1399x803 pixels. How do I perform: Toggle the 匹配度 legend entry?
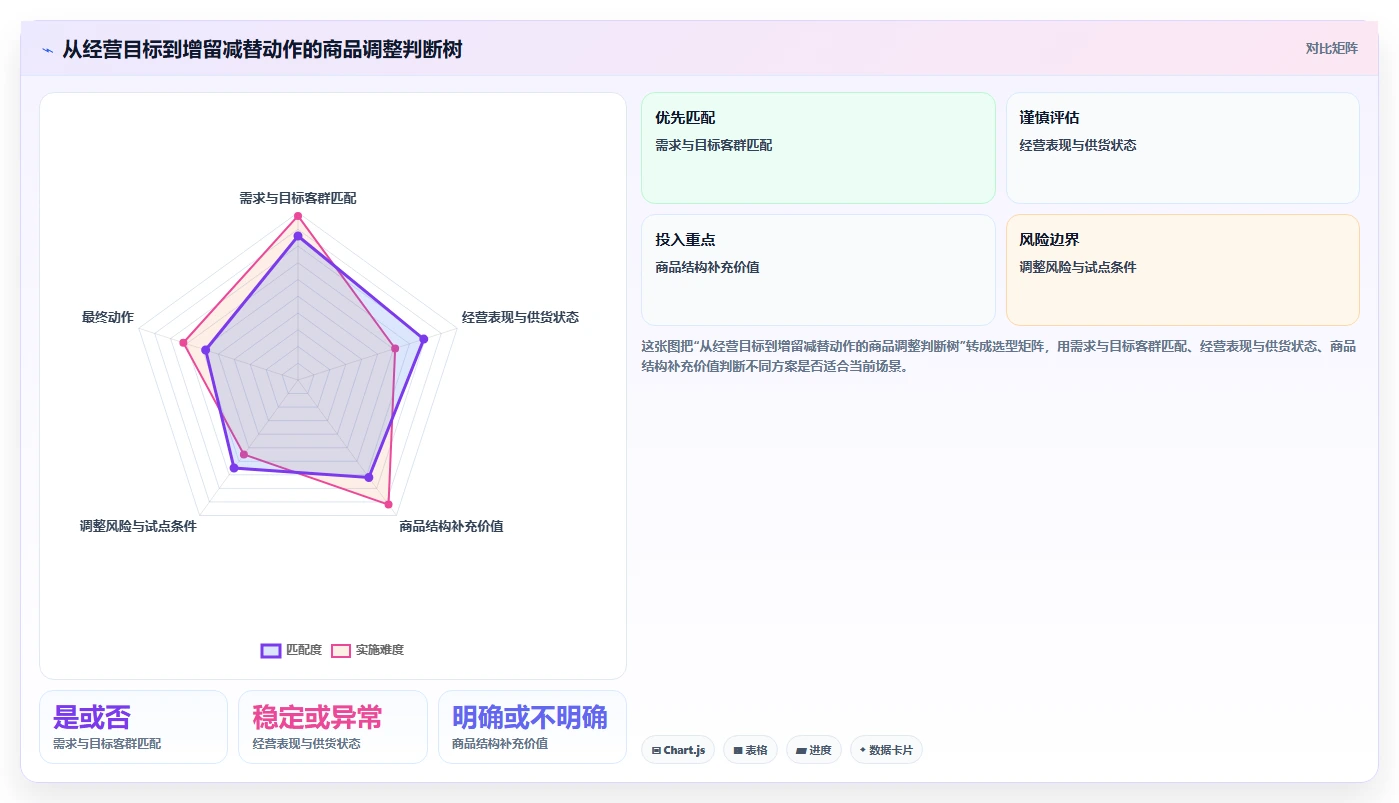tap(291, 650)
